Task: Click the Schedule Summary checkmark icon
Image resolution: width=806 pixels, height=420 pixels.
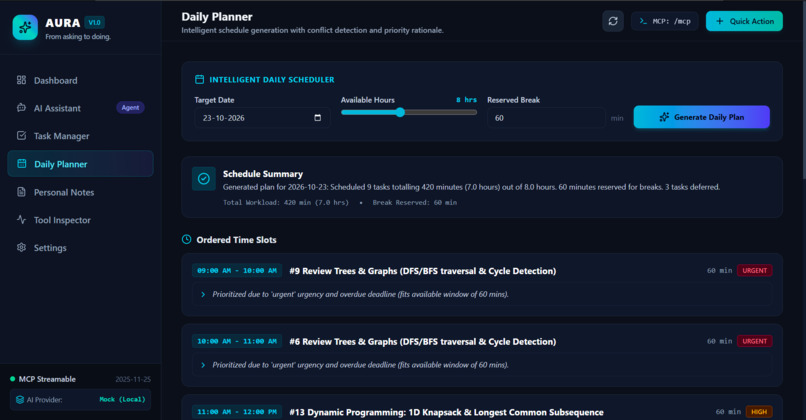Action: [204, 178]
